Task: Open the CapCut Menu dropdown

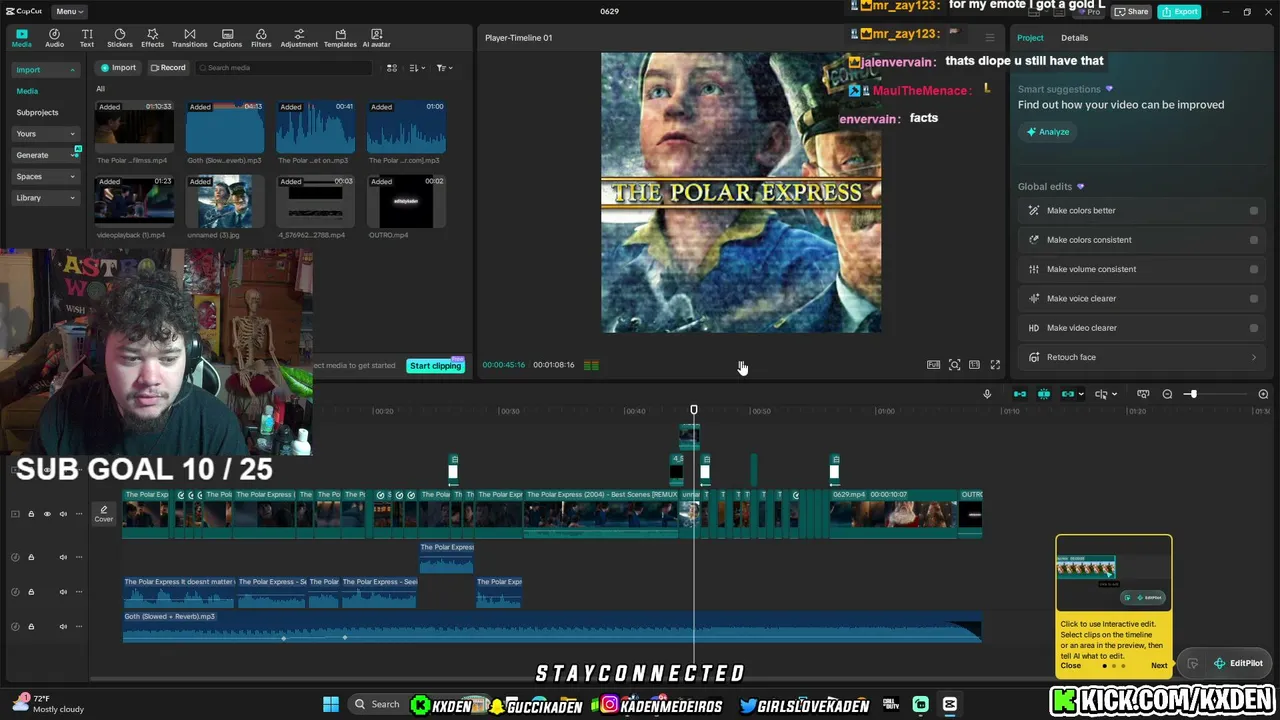Action: tap(69, 11)
